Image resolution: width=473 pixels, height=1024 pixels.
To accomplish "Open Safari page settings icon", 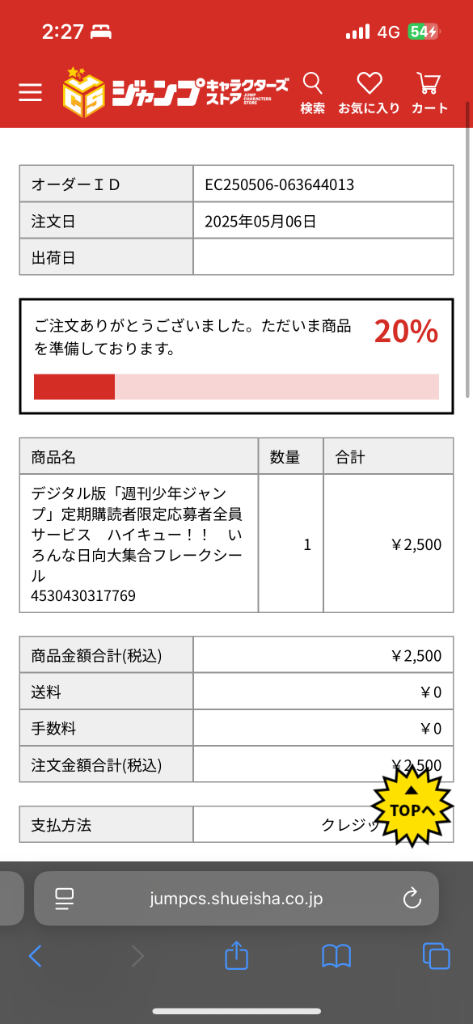I will (64, 899).
